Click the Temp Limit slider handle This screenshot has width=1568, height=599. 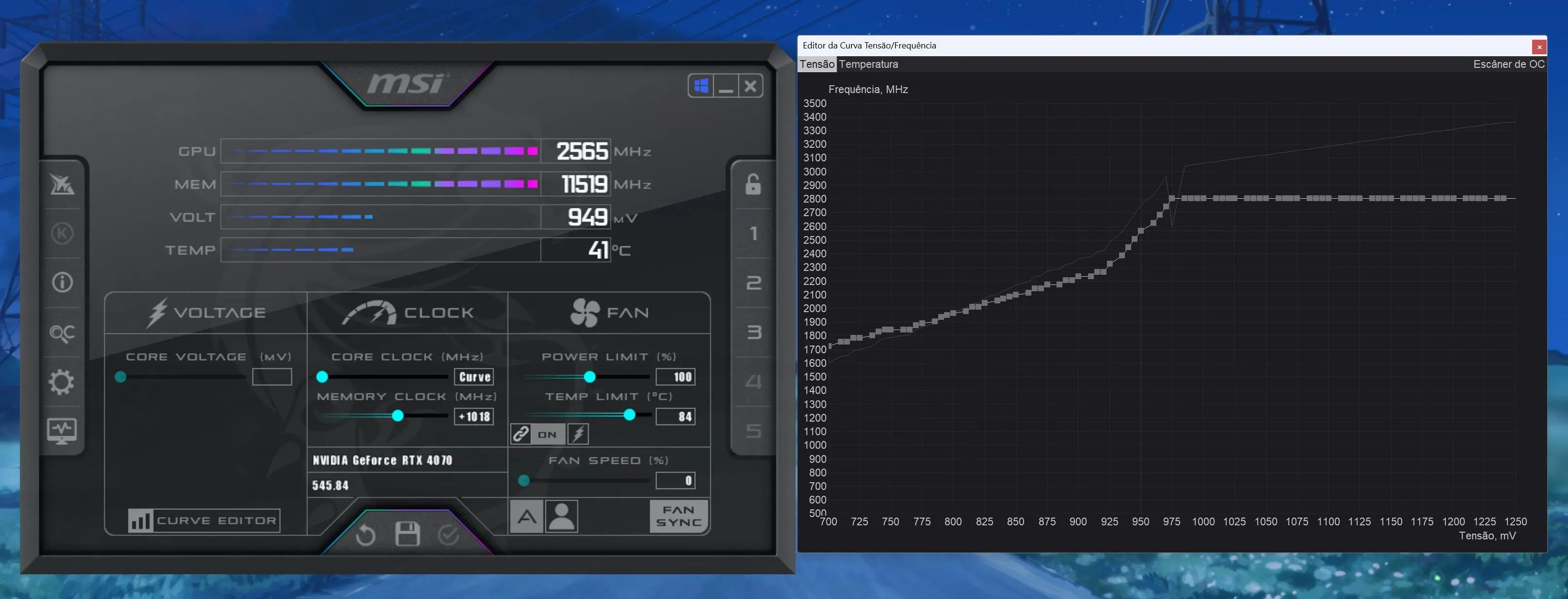629,415
